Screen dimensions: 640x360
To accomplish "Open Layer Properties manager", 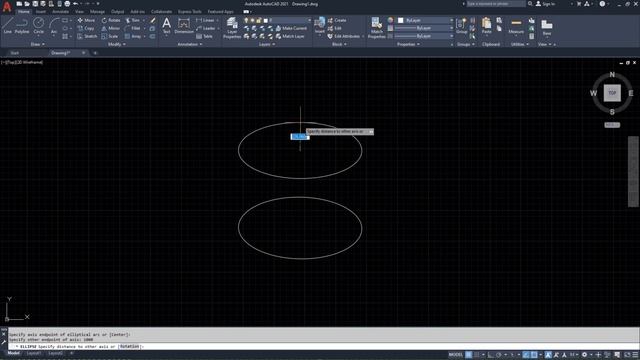I will point(232,28).
